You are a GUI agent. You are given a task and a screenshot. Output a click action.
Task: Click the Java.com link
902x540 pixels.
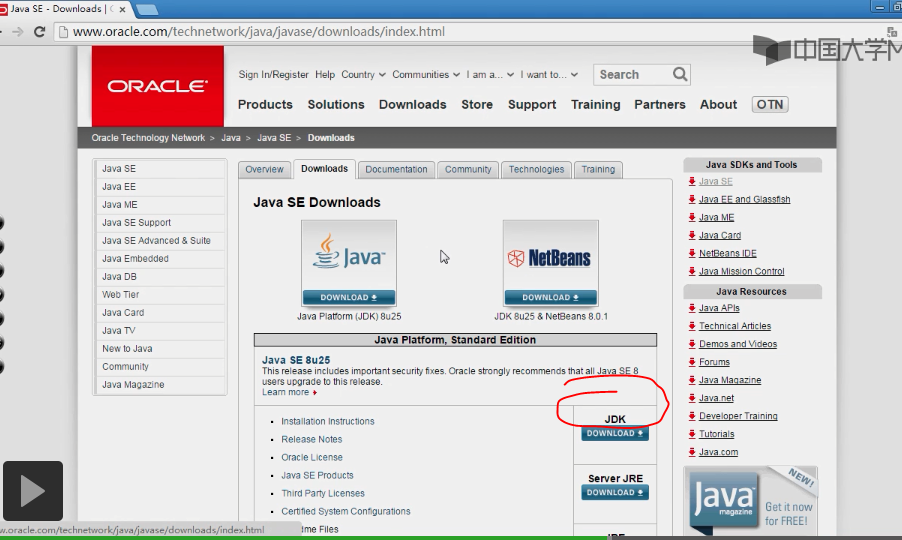pos(718,452)
